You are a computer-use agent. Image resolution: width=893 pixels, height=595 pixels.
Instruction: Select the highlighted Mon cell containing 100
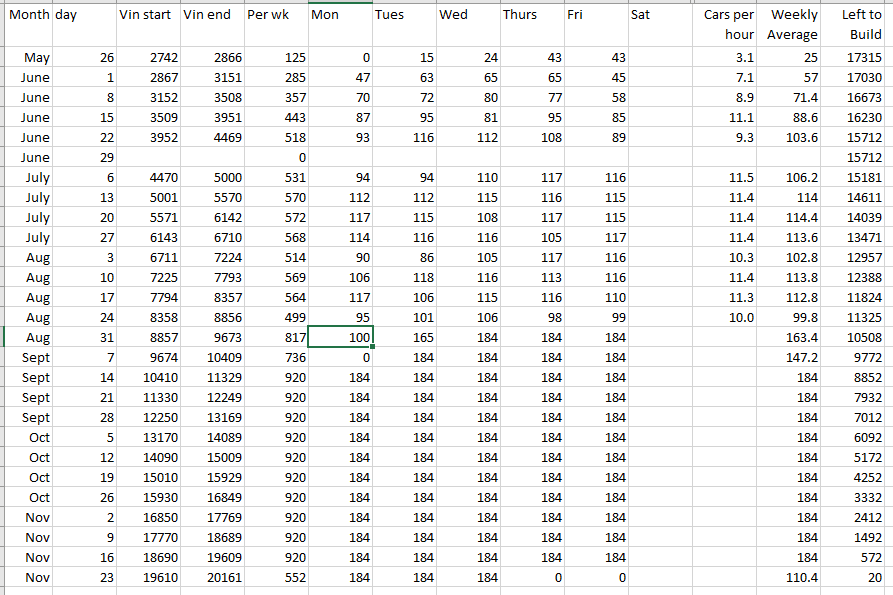[x=340, y=338]
